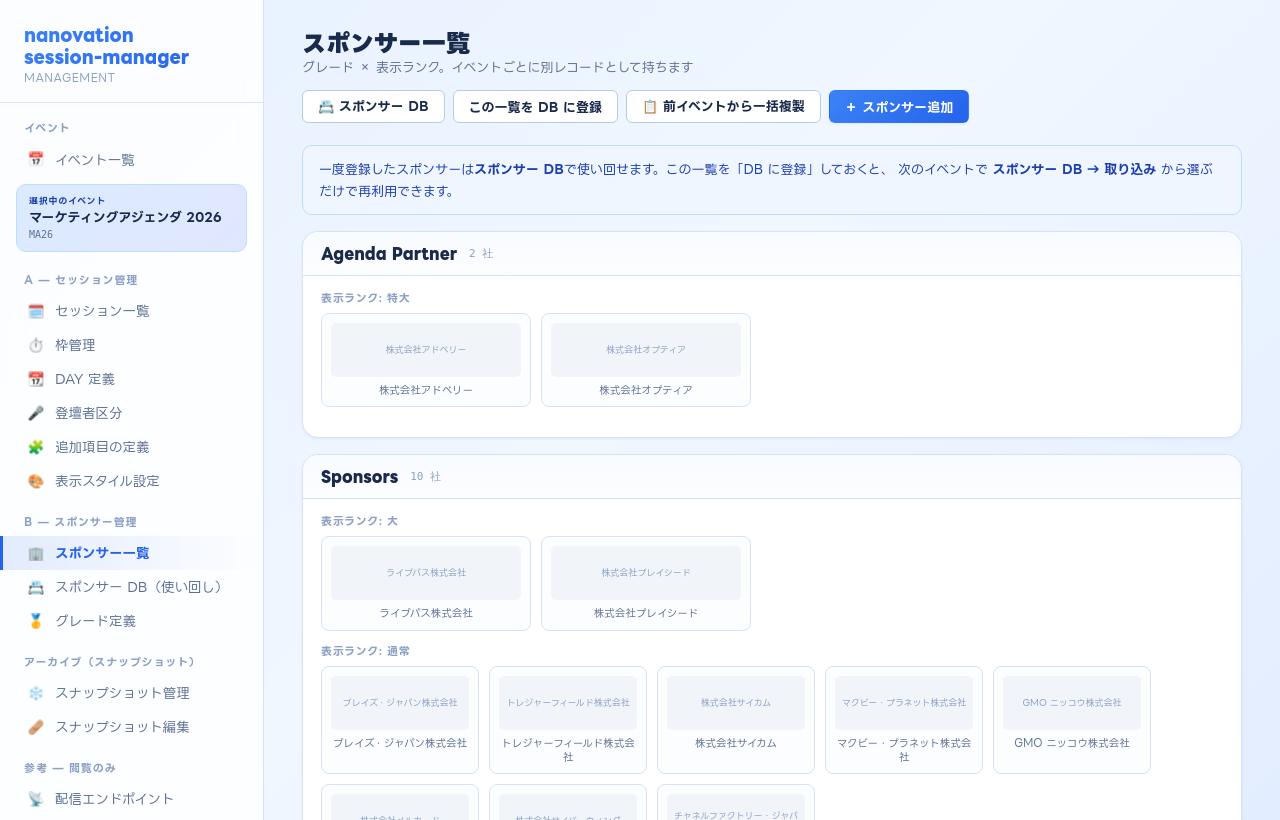The width and height of the screenshot is (1280, 820).
Task: Open スナップショット管理
Action: (x=131, y=693)
